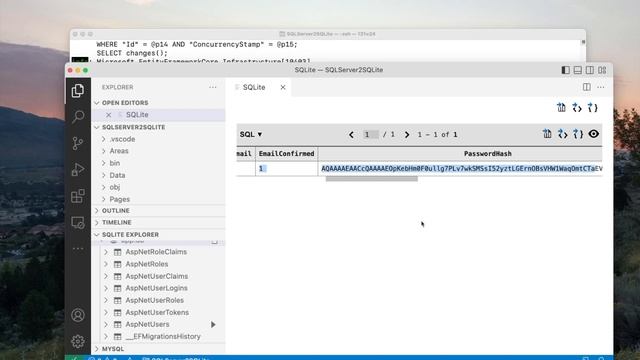Select the EmailConfirmed cell value 1
Screen dimensions: 640x360
coord(261,169)
